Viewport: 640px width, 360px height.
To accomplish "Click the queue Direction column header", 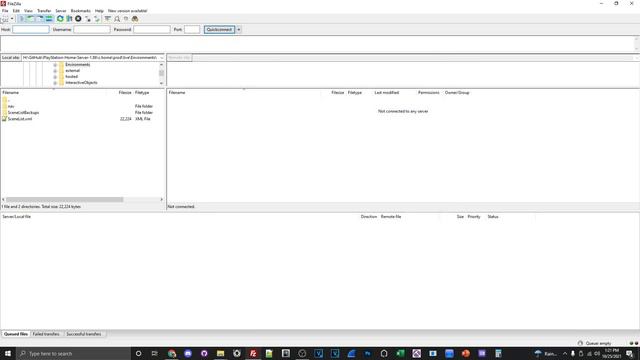I will [369, 217].
